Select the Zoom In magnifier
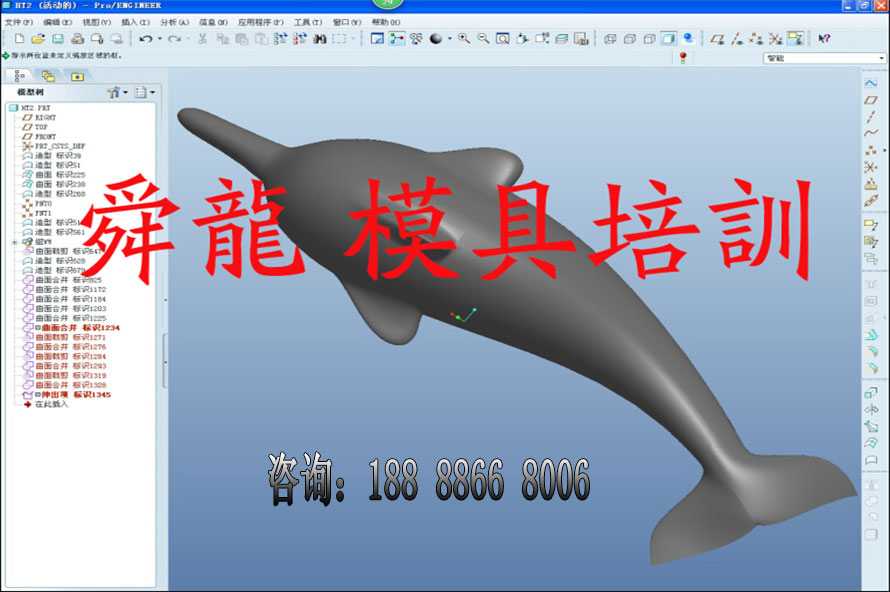890x592 pixels. (464, 39)
